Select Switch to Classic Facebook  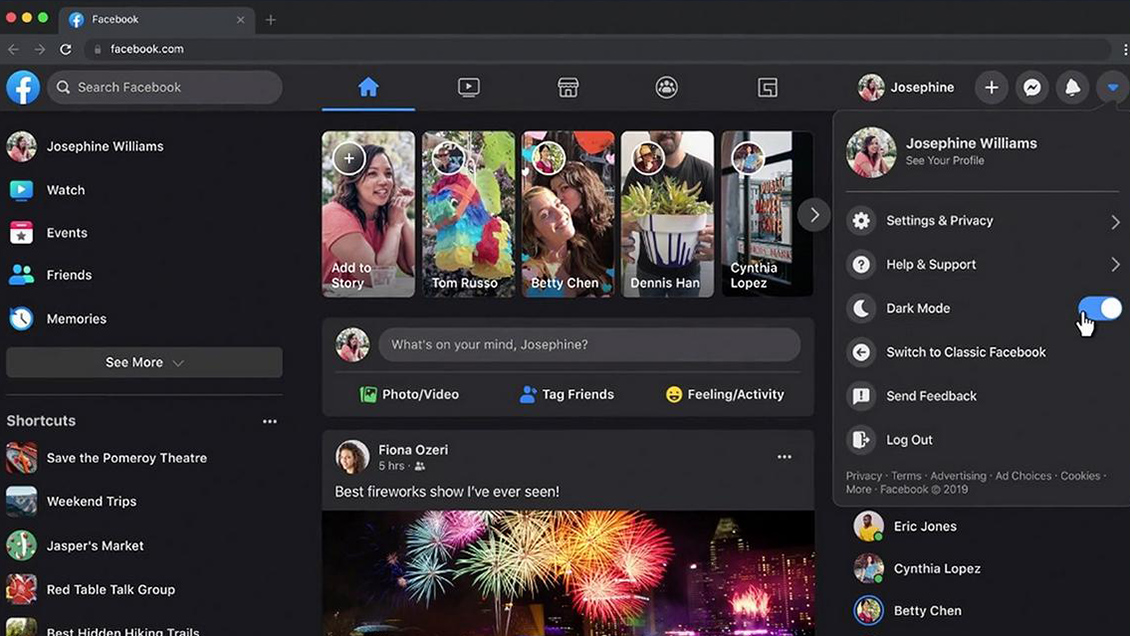tap(965, 352)
